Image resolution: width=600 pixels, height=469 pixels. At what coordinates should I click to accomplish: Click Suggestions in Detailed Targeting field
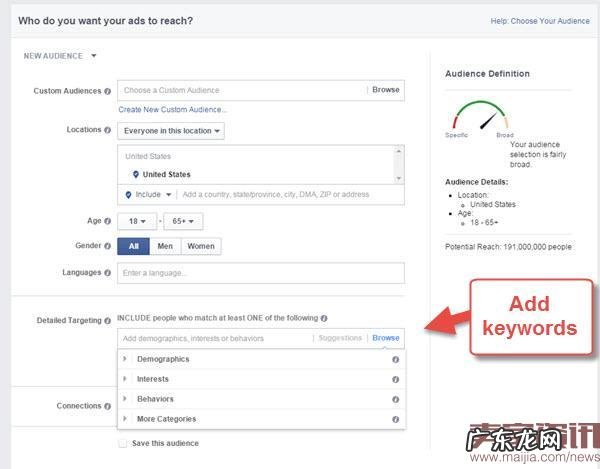pos(340,338)
